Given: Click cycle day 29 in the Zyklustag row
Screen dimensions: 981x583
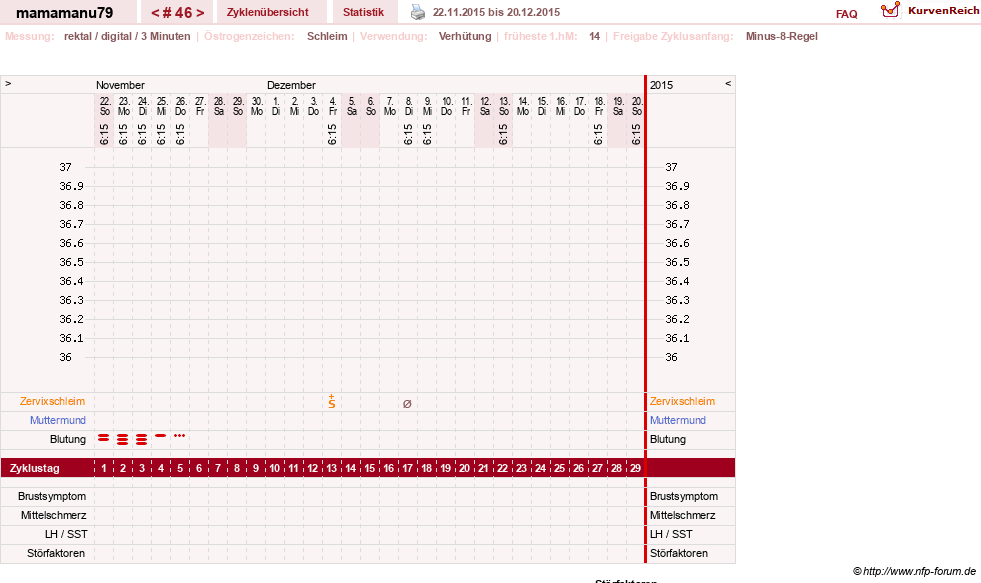Looking at the screenshot, I should pyautogui.click(x=635, y=468).
